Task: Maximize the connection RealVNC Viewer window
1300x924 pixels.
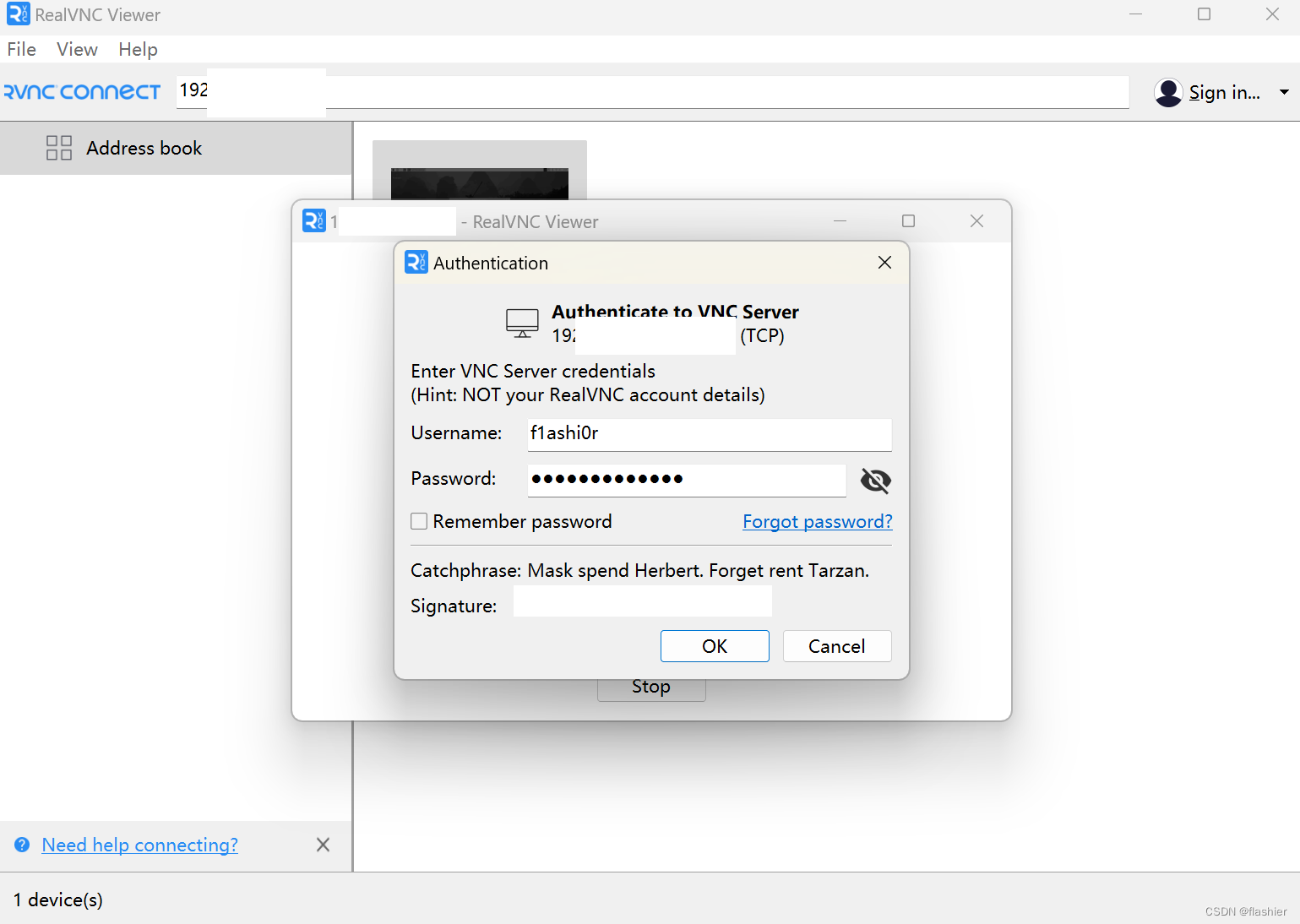Action: tap(908, 220)
